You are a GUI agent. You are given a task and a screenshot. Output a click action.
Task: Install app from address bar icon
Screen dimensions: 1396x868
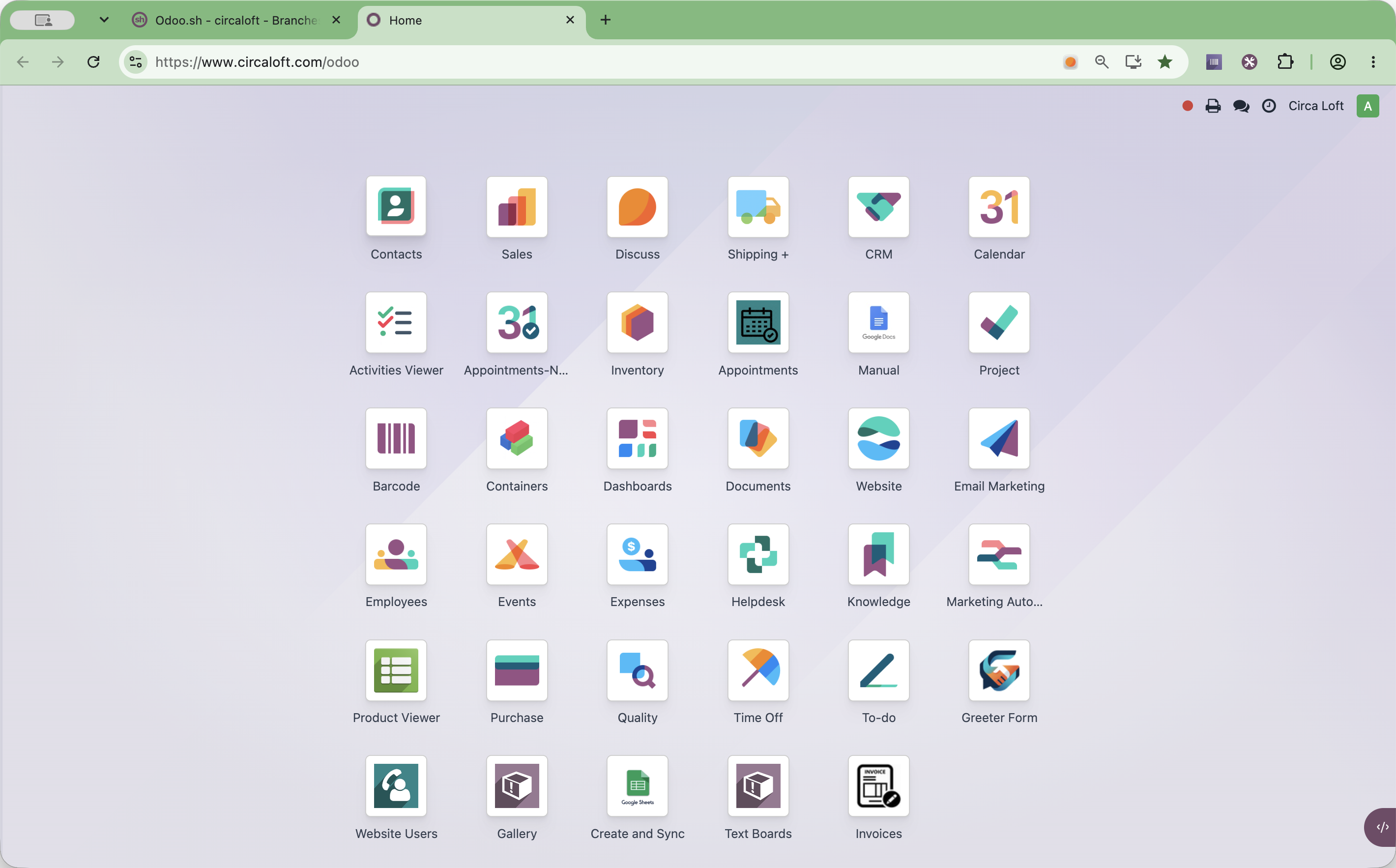coord(1133,61)
